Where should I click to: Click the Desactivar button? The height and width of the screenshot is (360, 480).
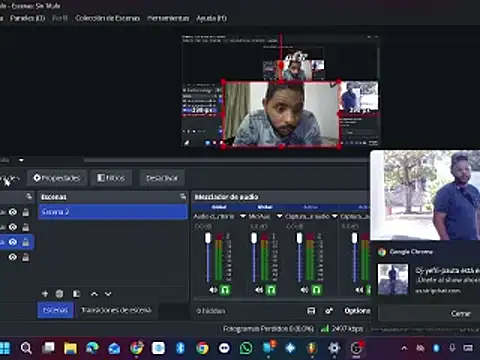(162, 178)
